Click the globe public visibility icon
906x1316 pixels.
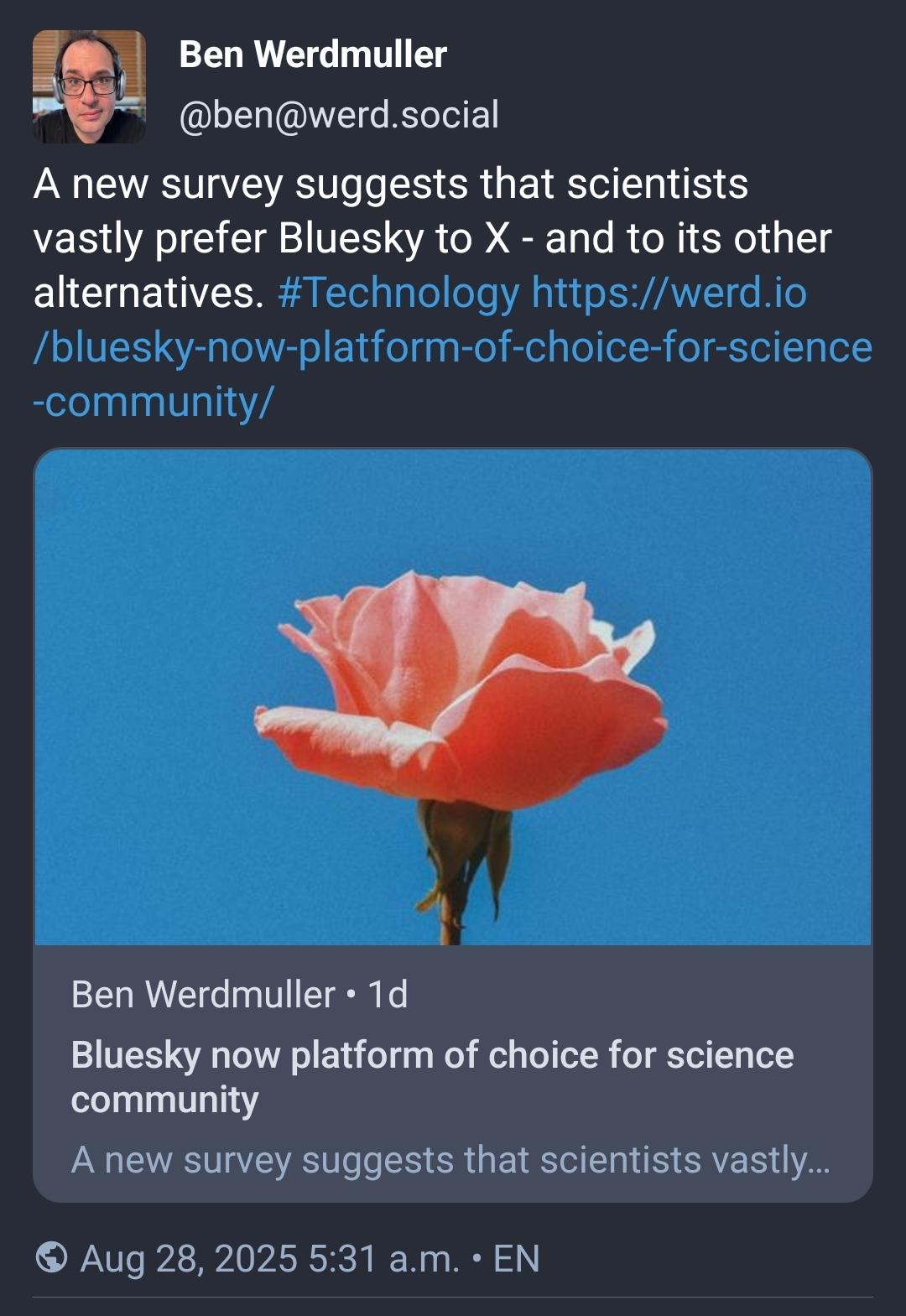(52, 1257)
